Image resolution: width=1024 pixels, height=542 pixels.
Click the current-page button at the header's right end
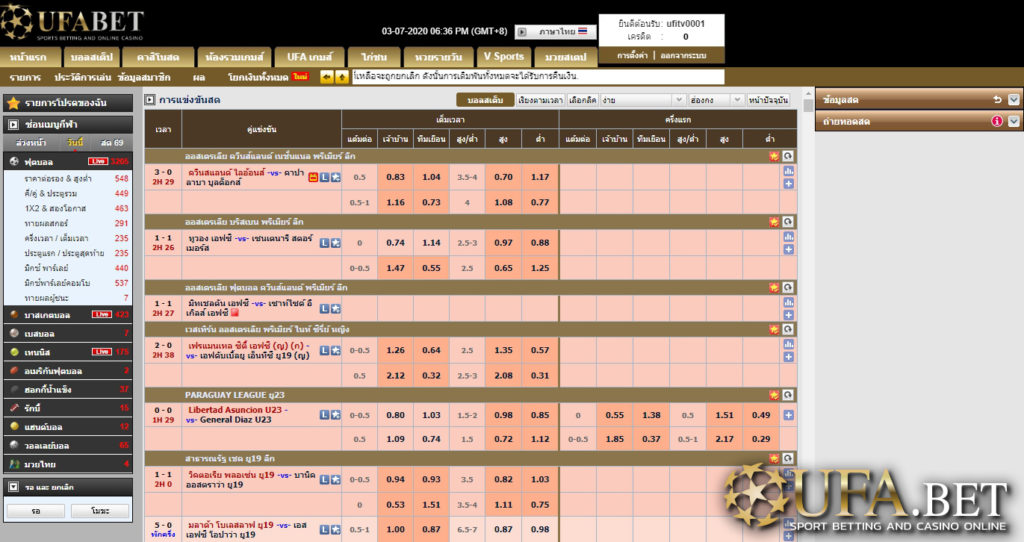point(768,100)
